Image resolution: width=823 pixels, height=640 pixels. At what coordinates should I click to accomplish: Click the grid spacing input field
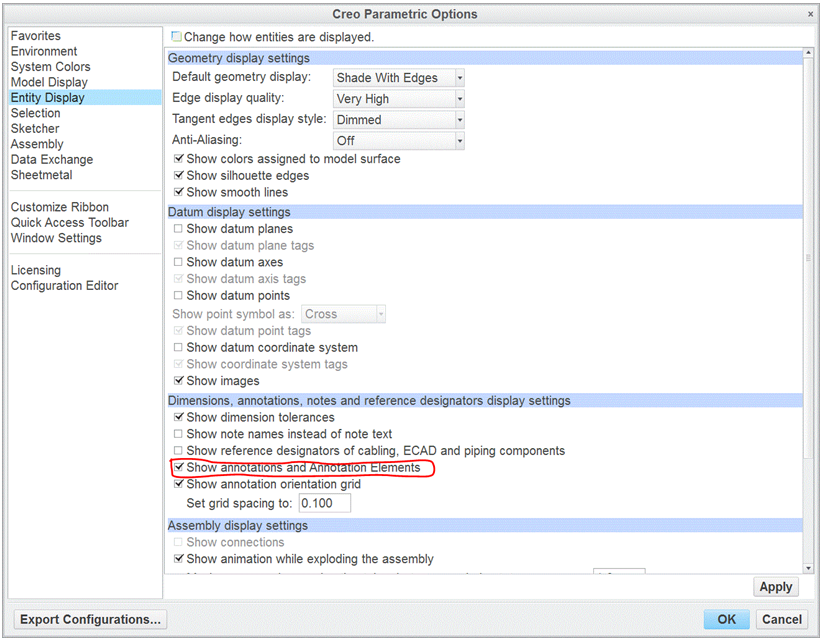click(324, 503)
